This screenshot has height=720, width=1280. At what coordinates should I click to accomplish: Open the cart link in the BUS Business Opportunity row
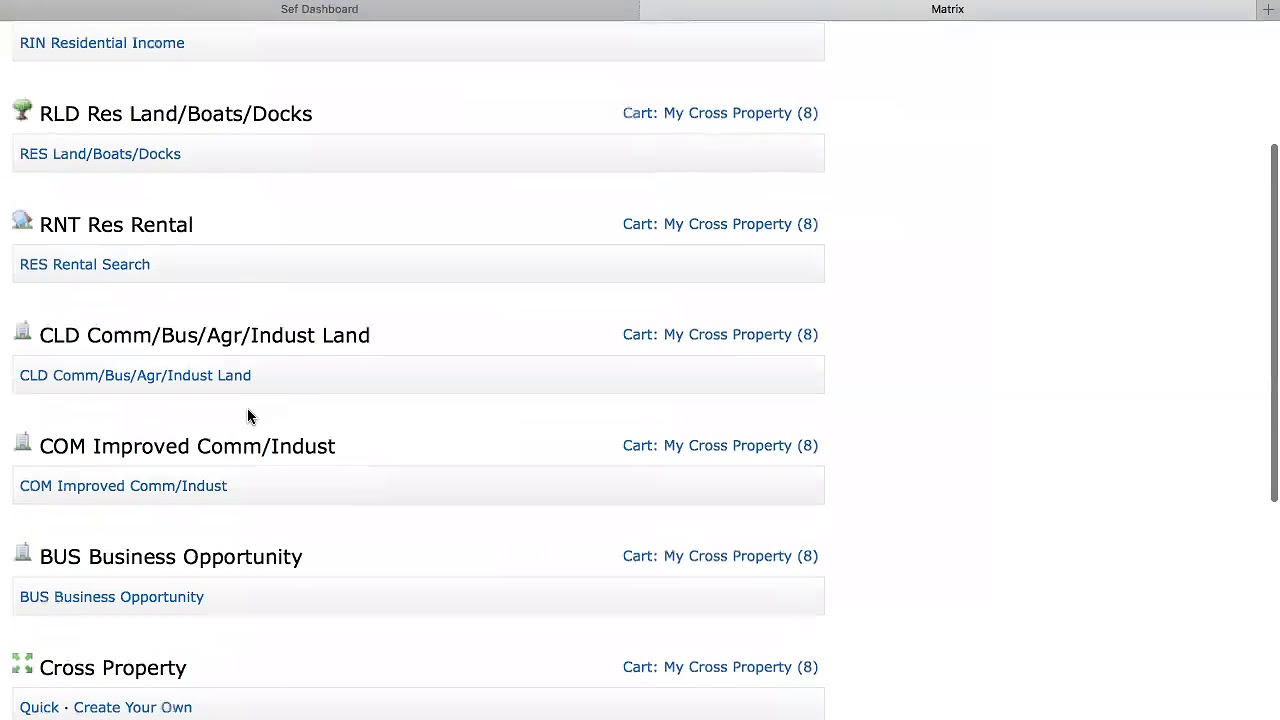click(x=720, y=556)
